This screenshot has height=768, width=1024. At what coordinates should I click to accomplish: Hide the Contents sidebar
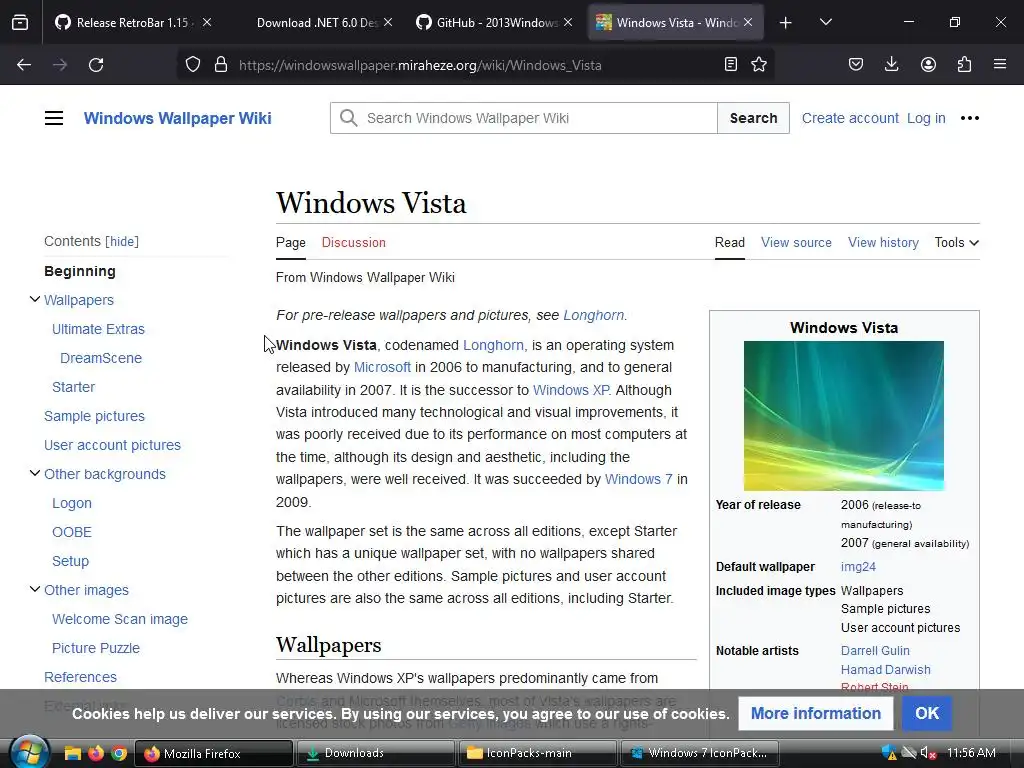[x=122, y=242]
